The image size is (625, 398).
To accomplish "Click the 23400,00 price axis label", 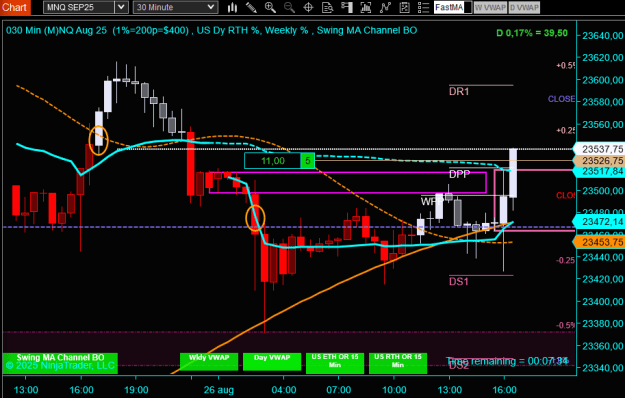I will (602, 302).
